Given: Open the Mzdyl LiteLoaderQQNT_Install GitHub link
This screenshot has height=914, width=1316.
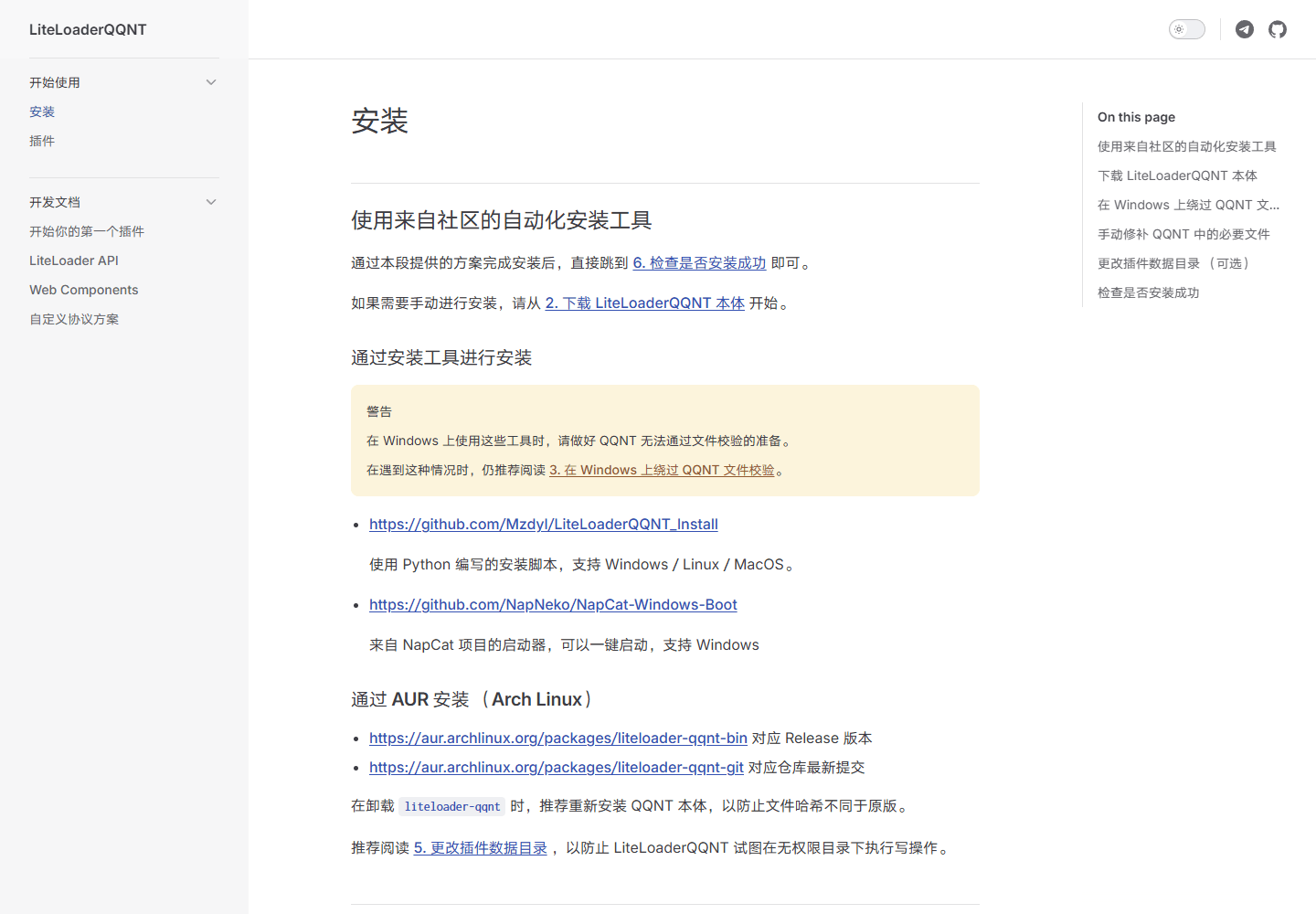Looking at the screenshot, I should coord(544,525).
